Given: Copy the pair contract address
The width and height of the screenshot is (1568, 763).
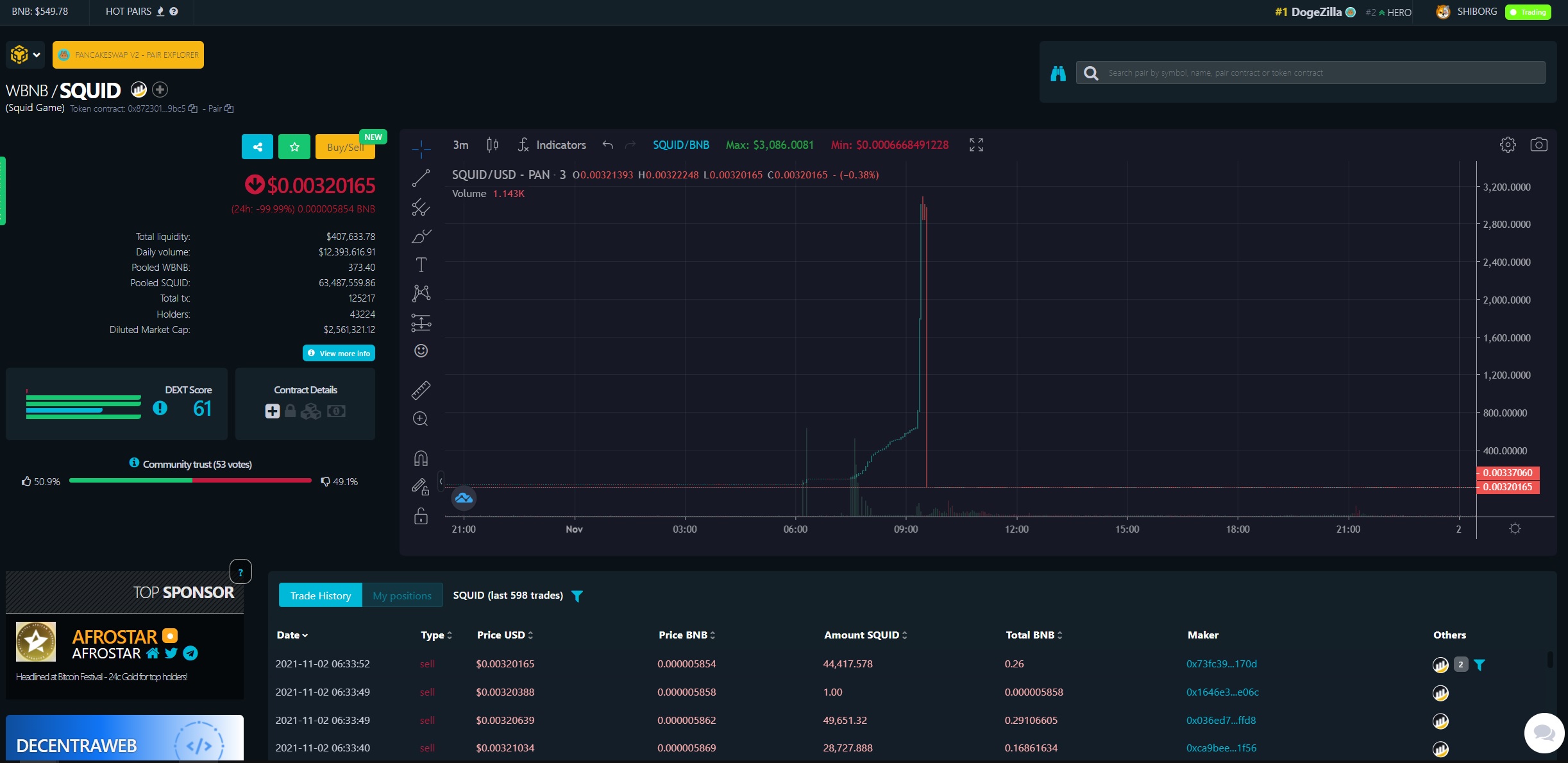Looking at the screenshot, I should click(229, 108).
